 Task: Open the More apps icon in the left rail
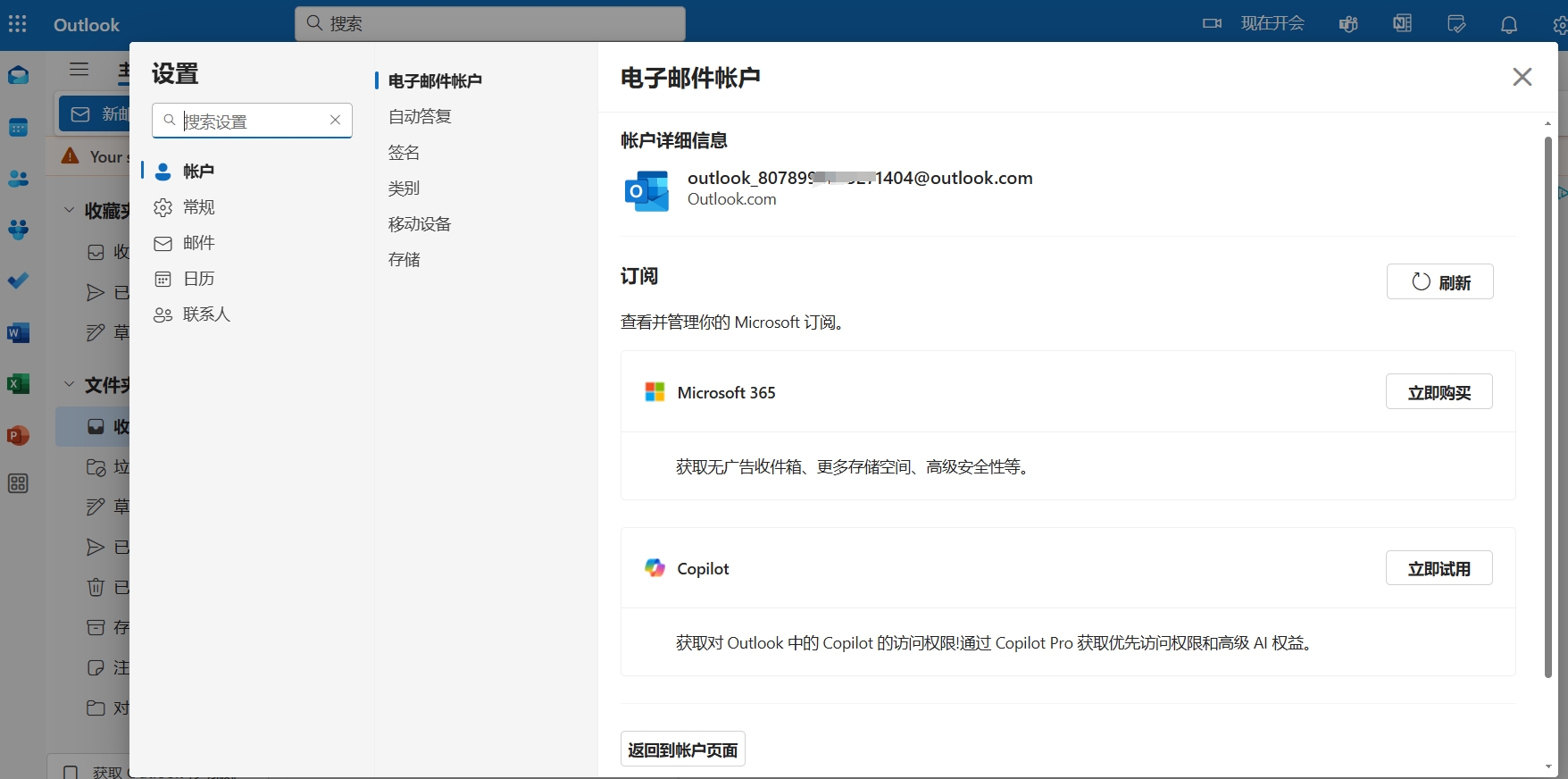tap(18, 484)
